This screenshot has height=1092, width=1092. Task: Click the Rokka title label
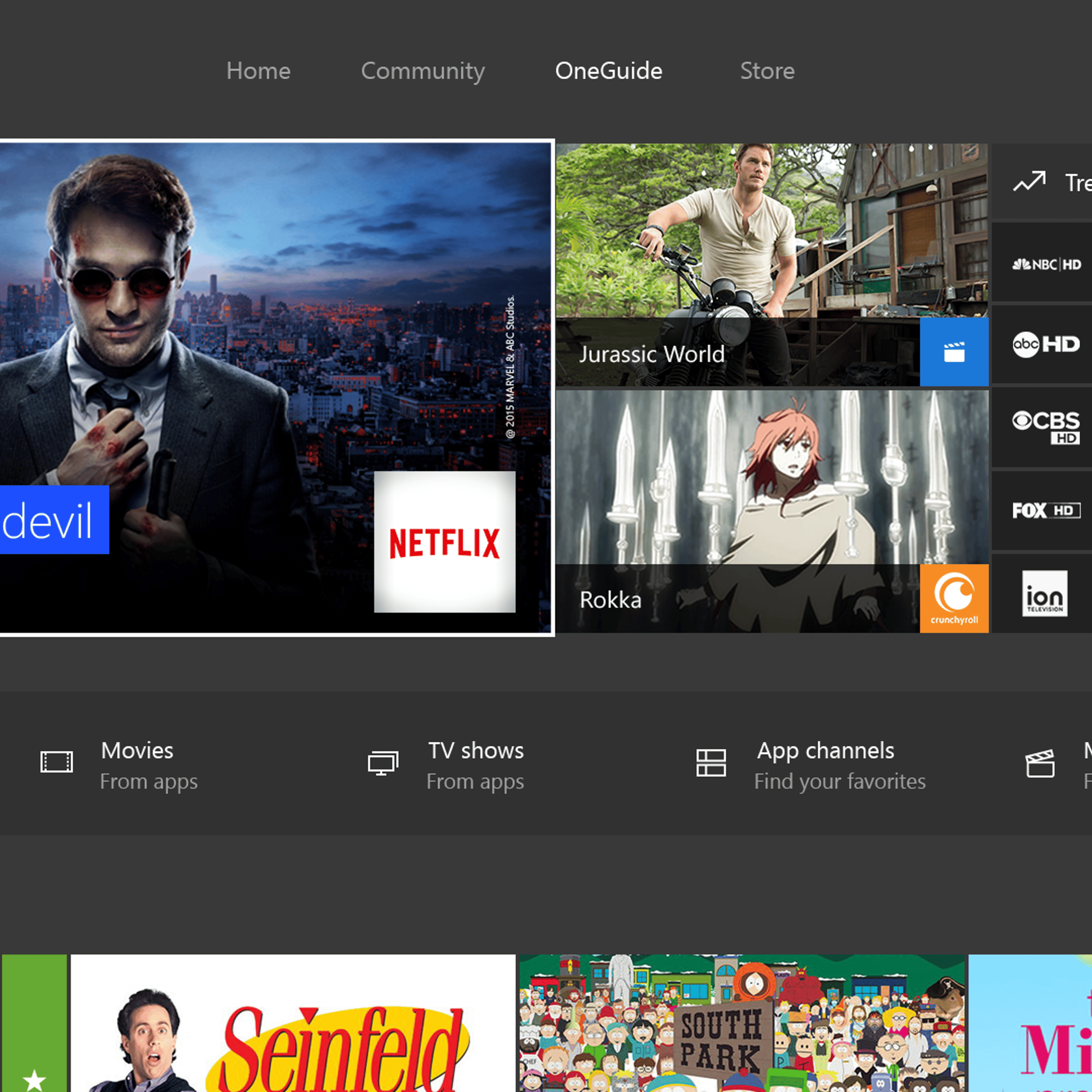(x=611, y=600)
